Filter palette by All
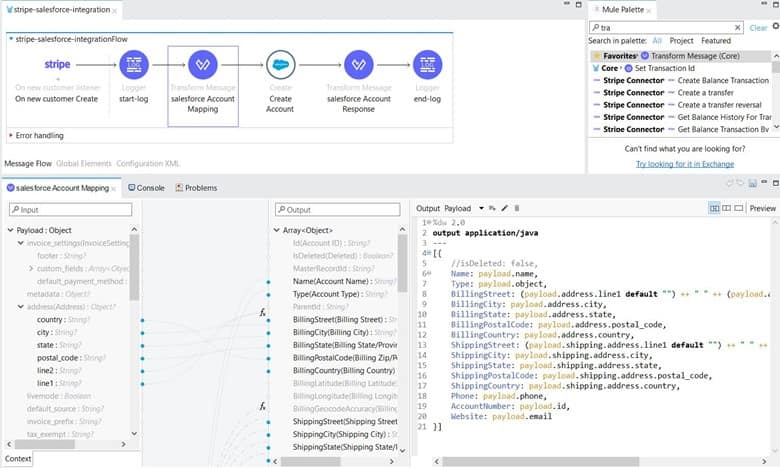This screenshot has height=468, width=780. coord(657,41)
